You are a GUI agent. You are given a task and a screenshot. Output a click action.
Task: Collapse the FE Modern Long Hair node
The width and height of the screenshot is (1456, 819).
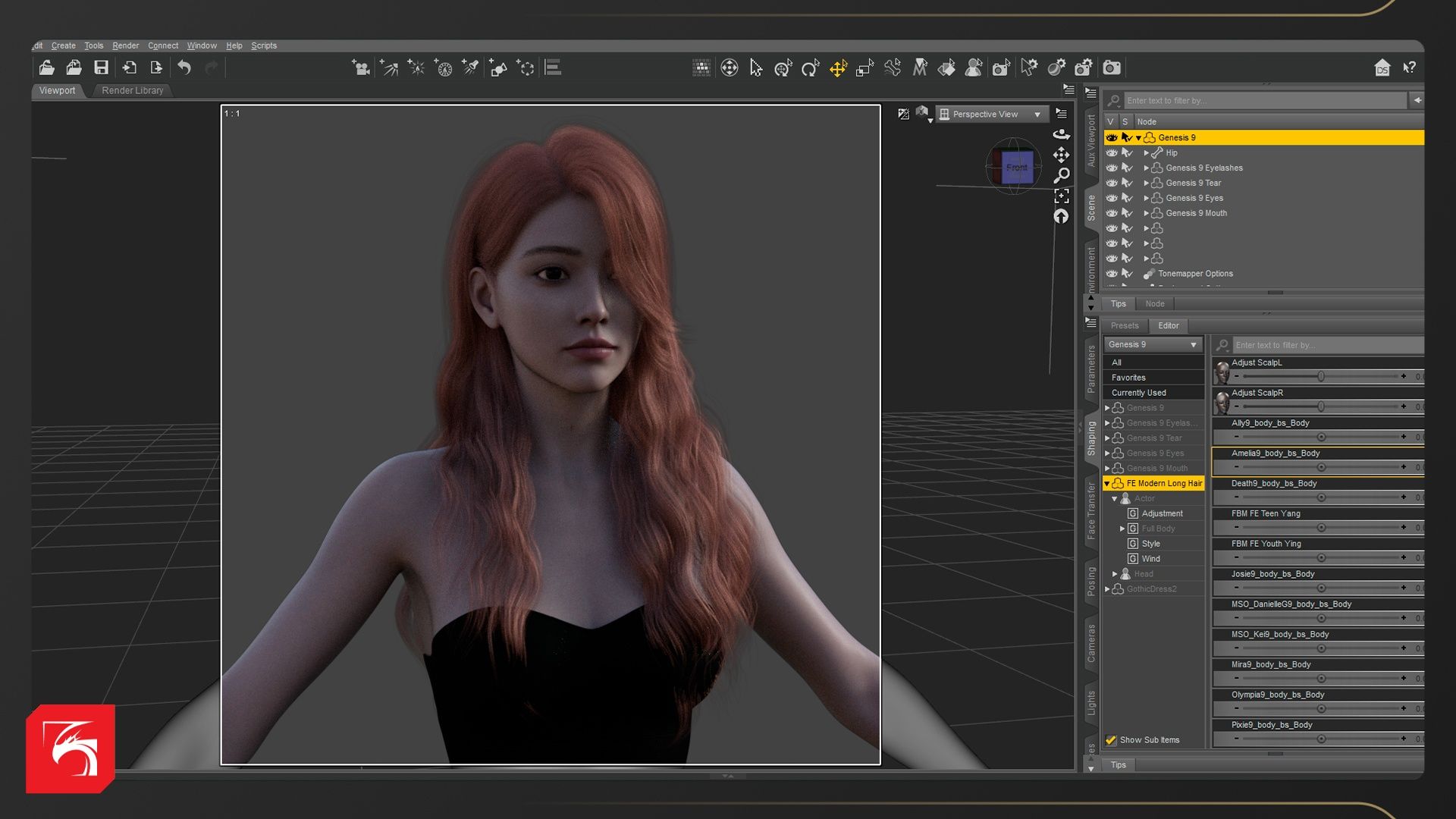[x=1107, y=484]
